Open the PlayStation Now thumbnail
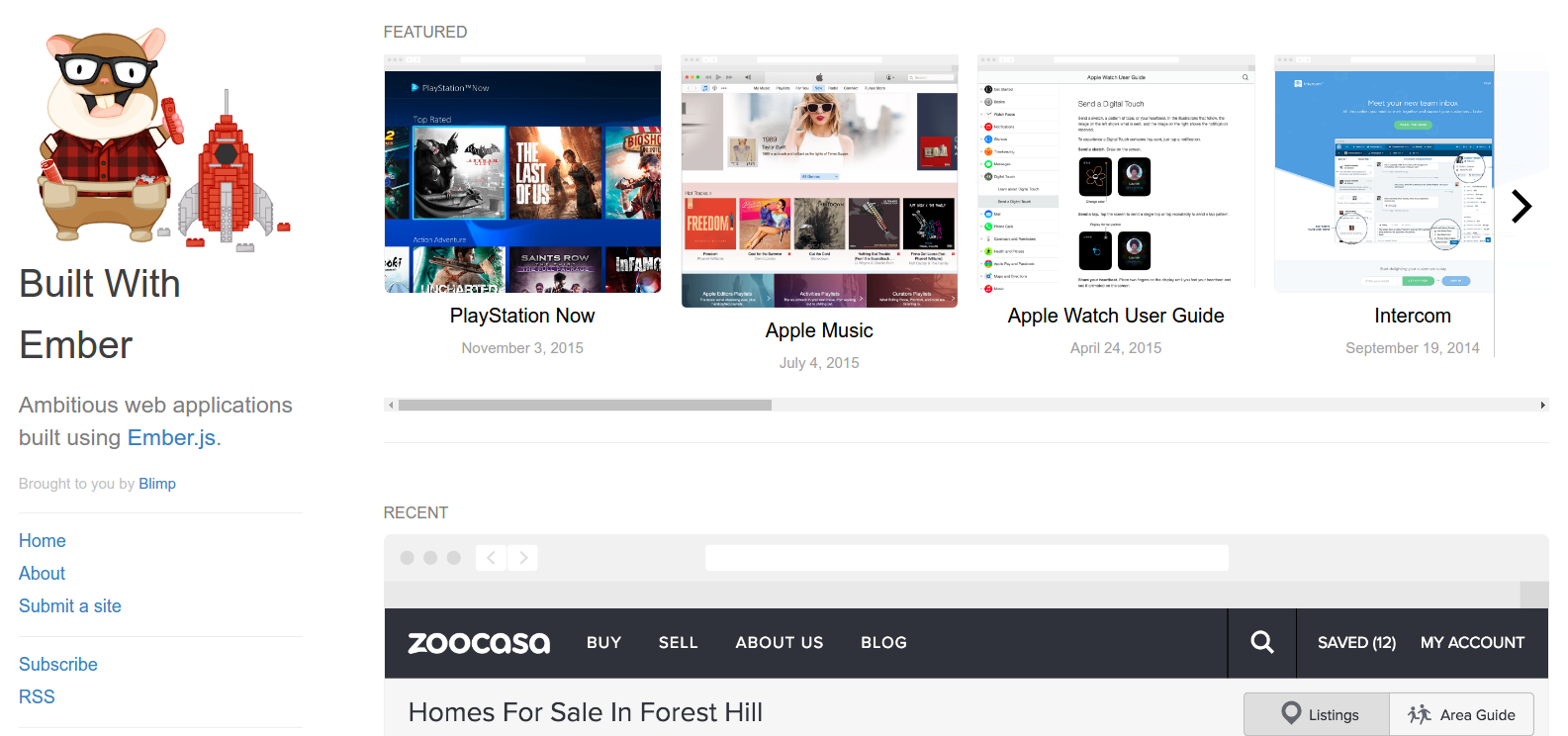Screen dimensions: 1568x736 click(x=522, y=174)
